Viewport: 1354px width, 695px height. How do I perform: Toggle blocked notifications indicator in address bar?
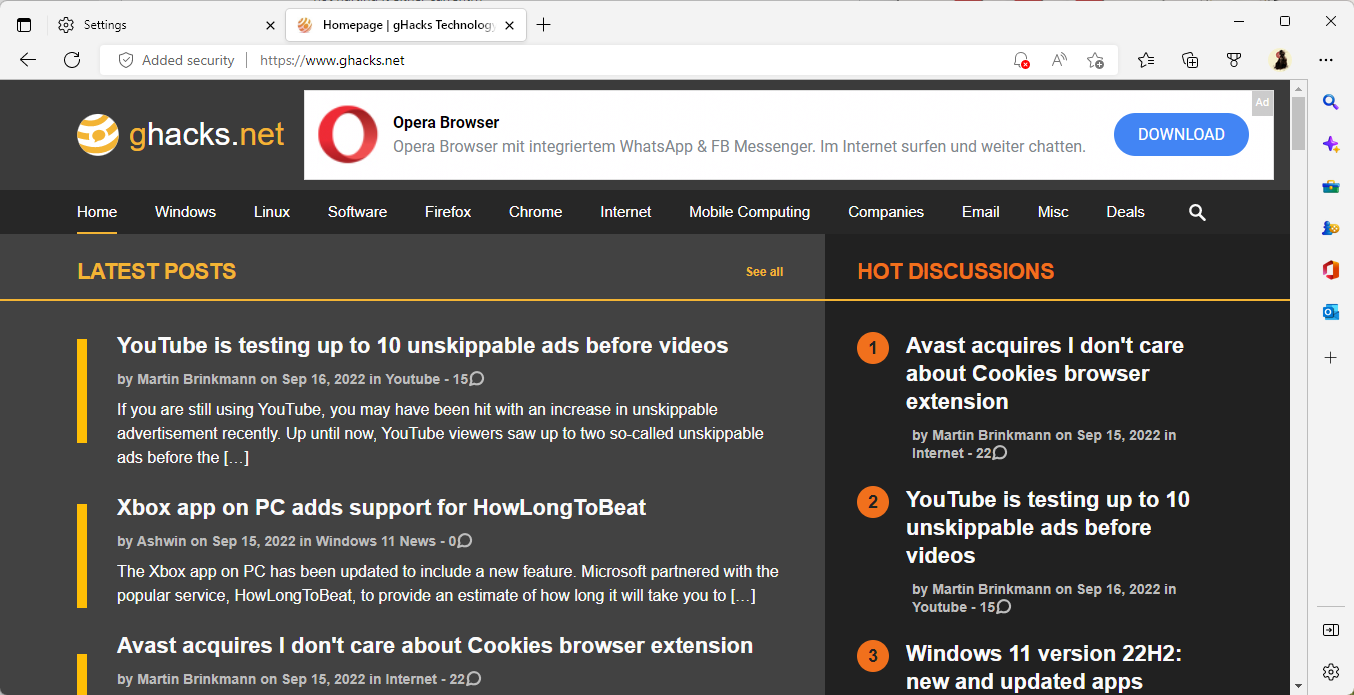click(1021, 60)
